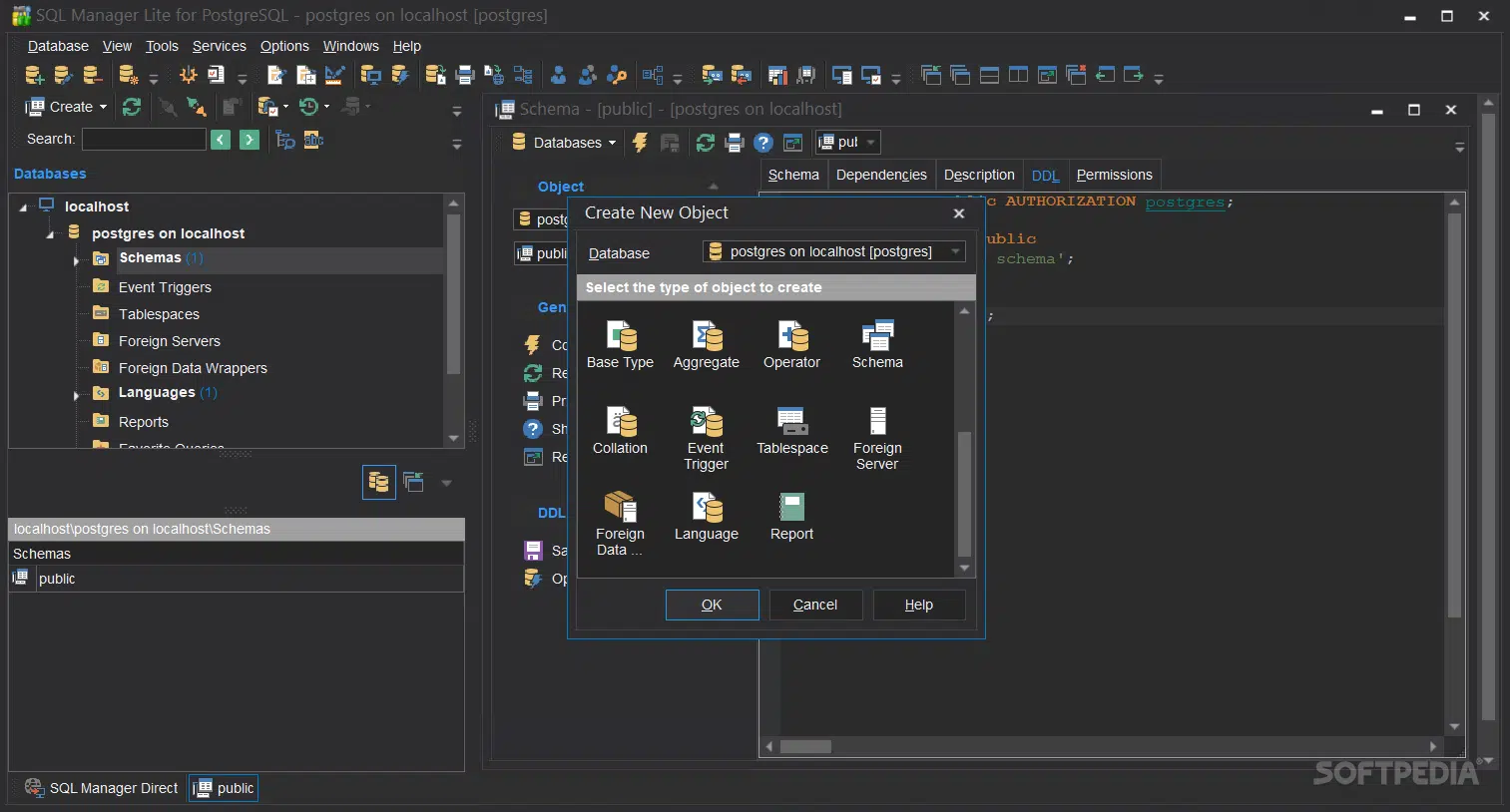Viewport: 1510px width, 812px height.
Task: Choose the Foreign Server object type
Action: [877, 439]
